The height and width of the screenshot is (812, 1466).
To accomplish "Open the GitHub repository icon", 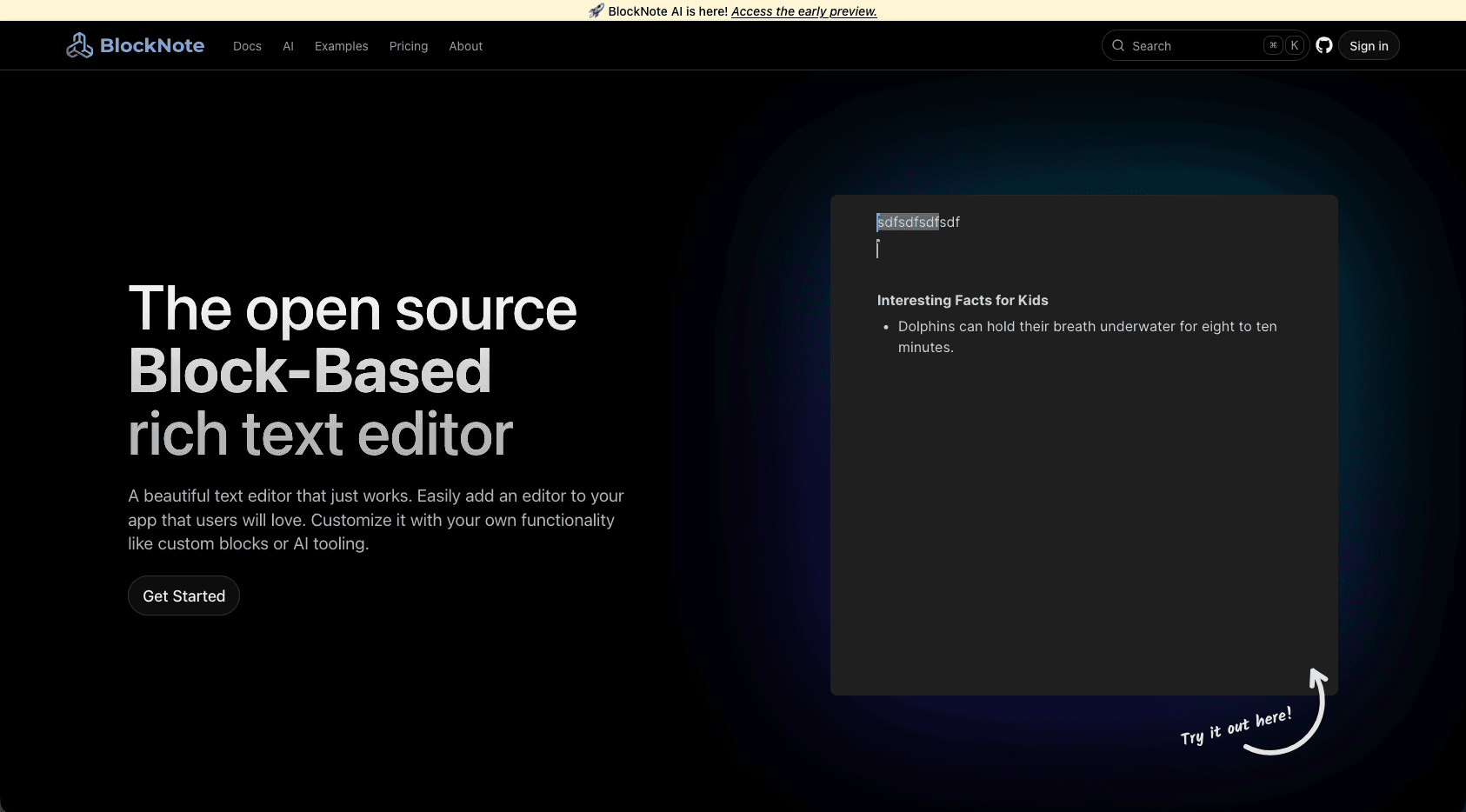I will 1323,45.
